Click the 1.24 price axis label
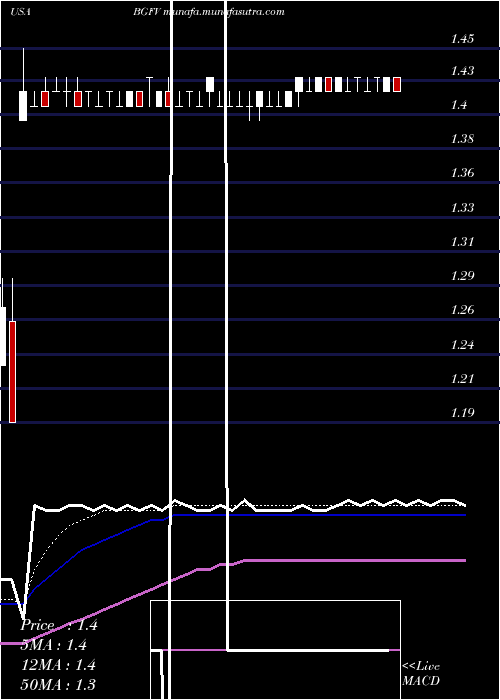 [462, 344]
